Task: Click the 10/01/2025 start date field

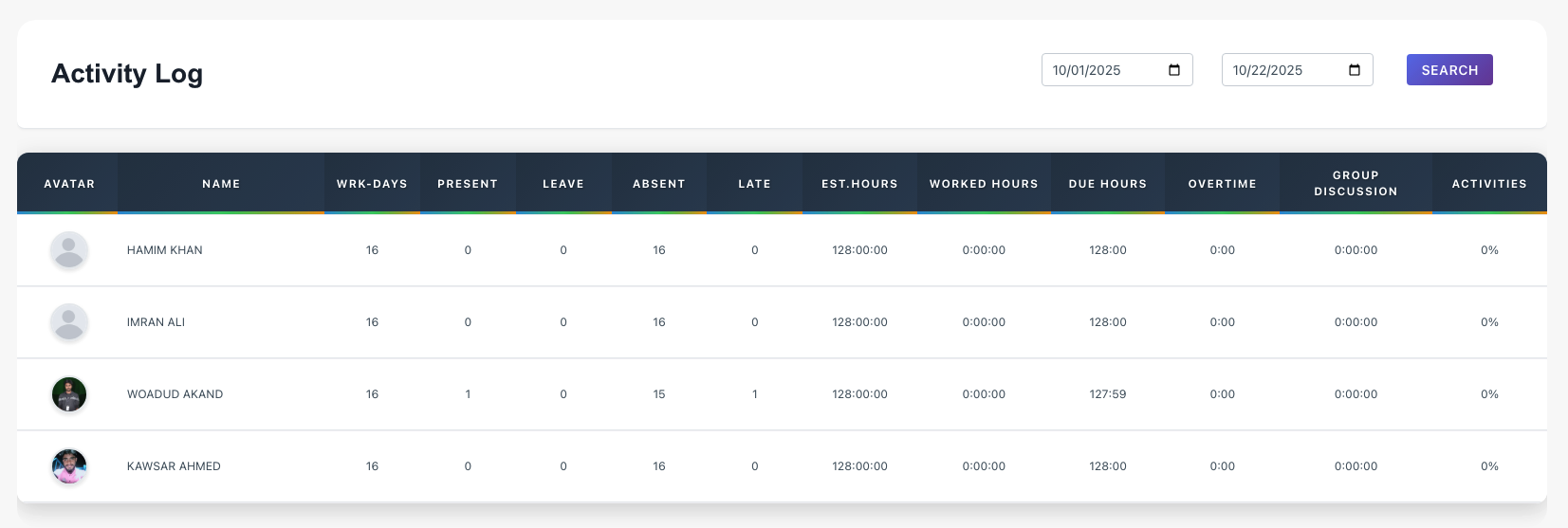Action: tap(1100, 70)
